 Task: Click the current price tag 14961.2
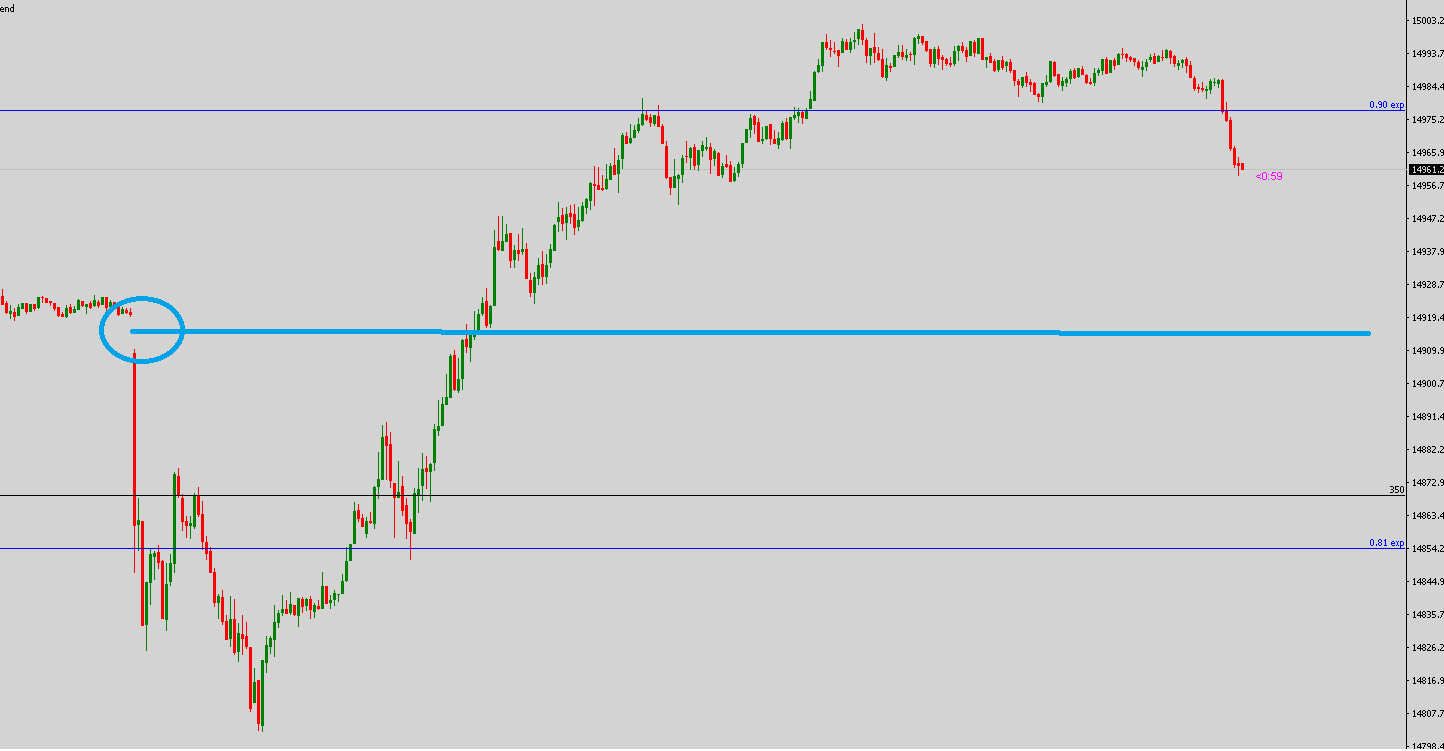(1425, 170)
